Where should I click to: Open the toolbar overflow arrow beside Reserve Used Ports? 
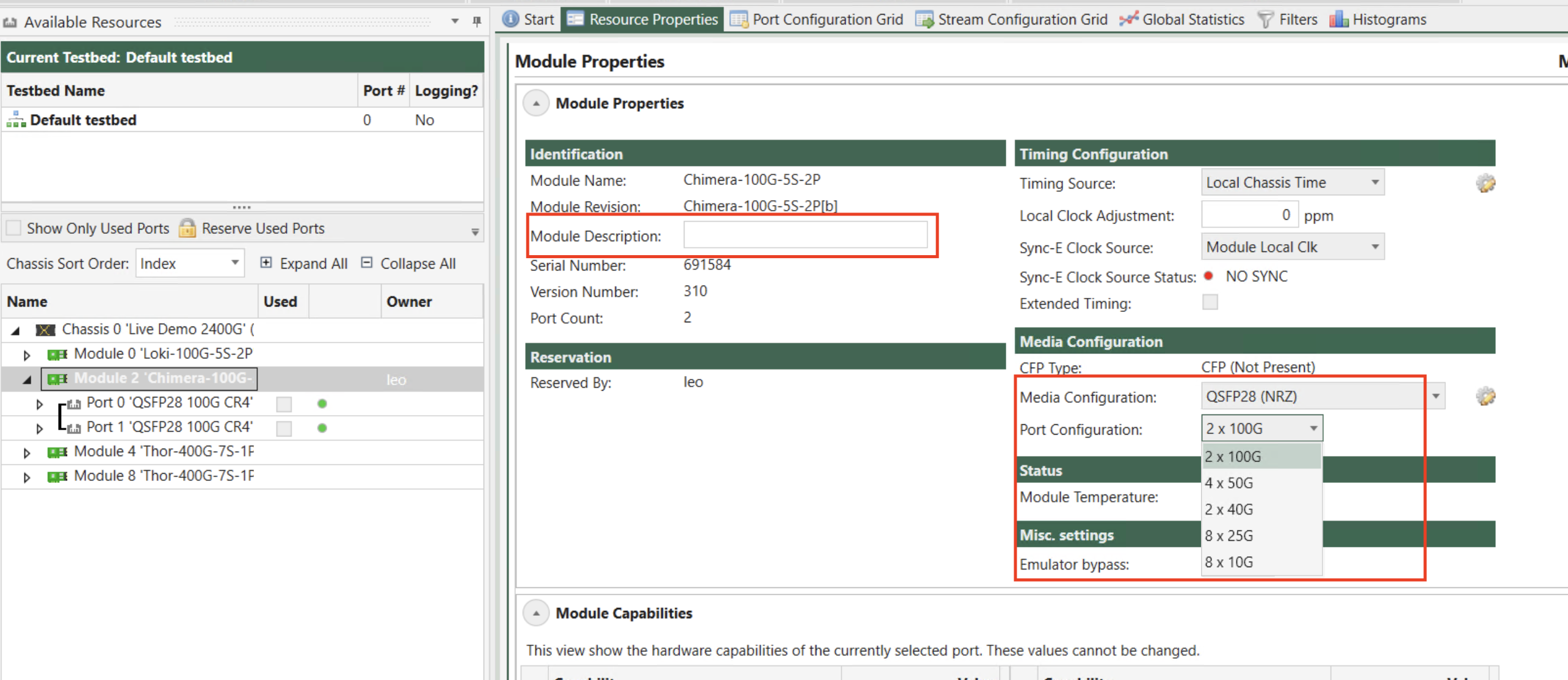[x=475, y=231]
